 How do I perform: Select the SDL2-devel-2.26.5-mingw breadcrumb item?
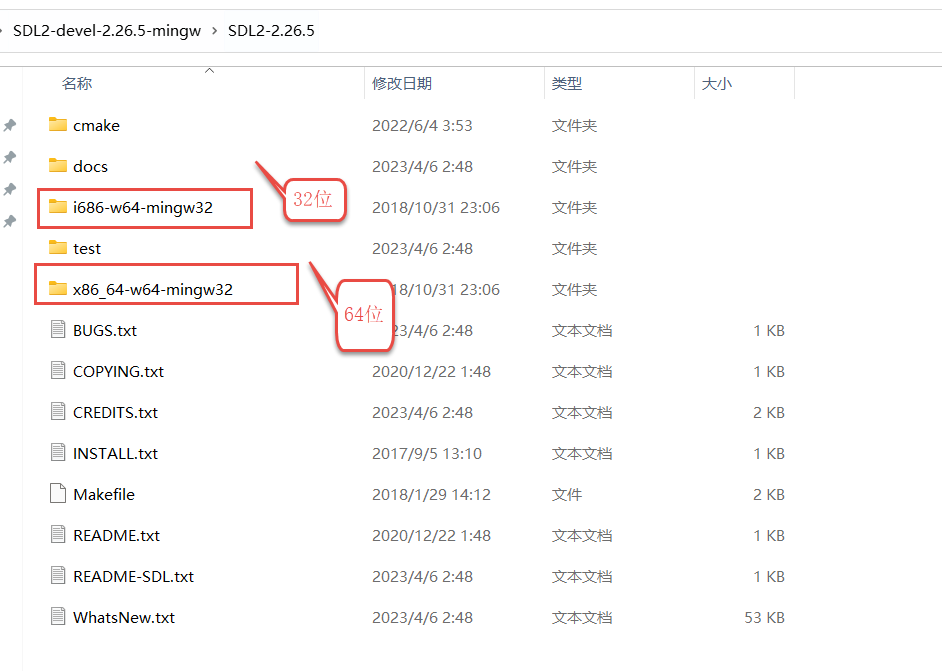click(x=107, y=31)
